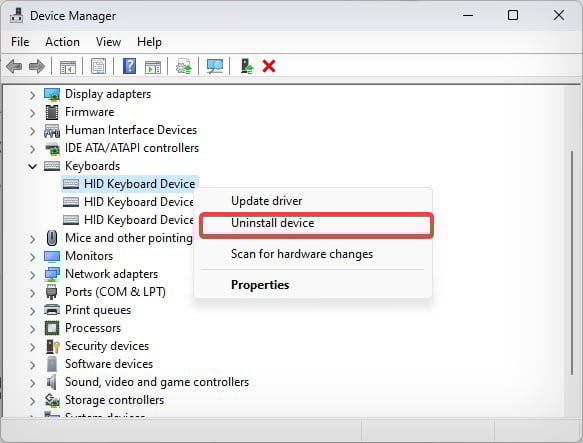Select the second HID Keyboard Device entry
The width and height of the screenshot is (583, 443).
(138, 202)
